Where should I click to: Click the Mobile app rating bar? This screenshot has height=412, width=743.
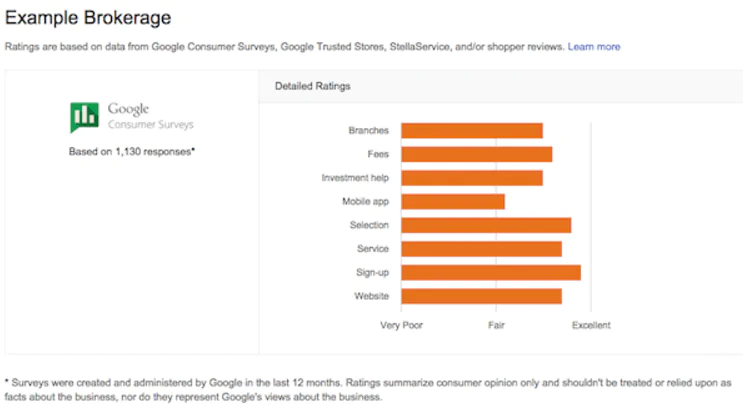[x=452, y=202]
